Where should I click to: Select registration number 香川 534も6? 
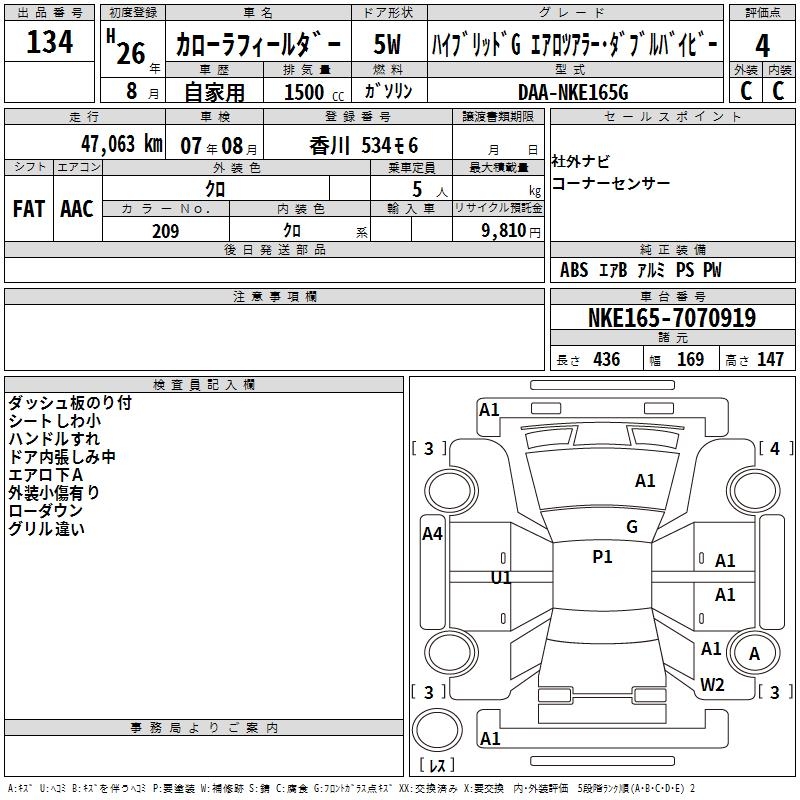coord(364,146)
